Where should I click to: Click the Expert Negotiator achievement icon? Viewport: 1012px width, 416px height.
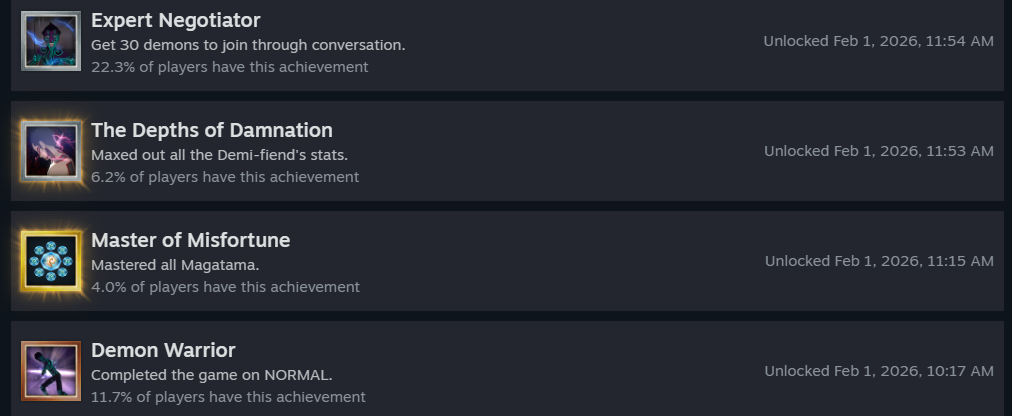click(51, 41)
